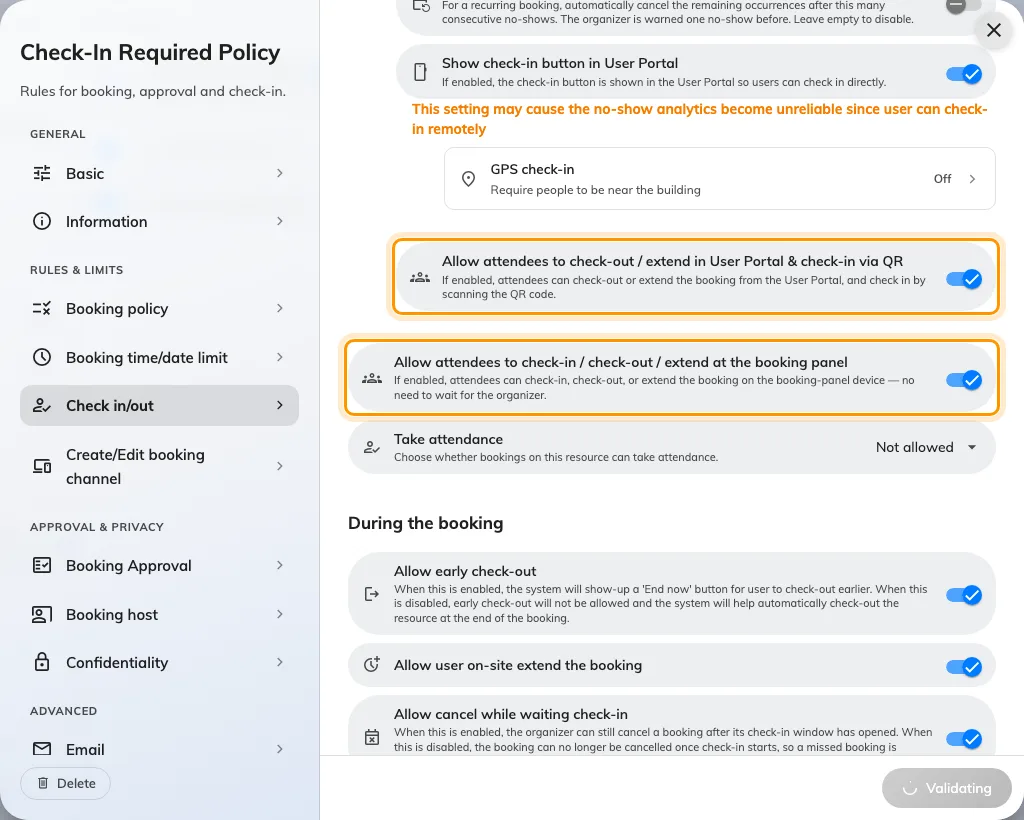Click the orange no-show analytics warning text
1024x820 pixels.
coord(699,119)
